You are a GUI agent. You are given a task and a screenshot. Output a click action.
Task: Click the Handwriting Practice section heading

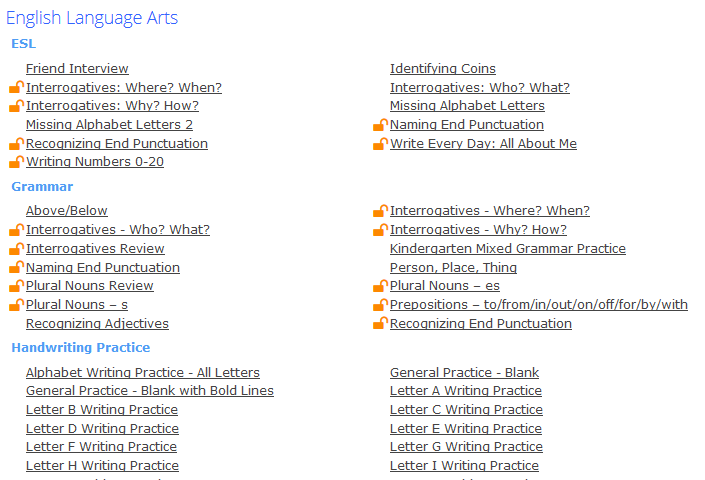[81, 347]
